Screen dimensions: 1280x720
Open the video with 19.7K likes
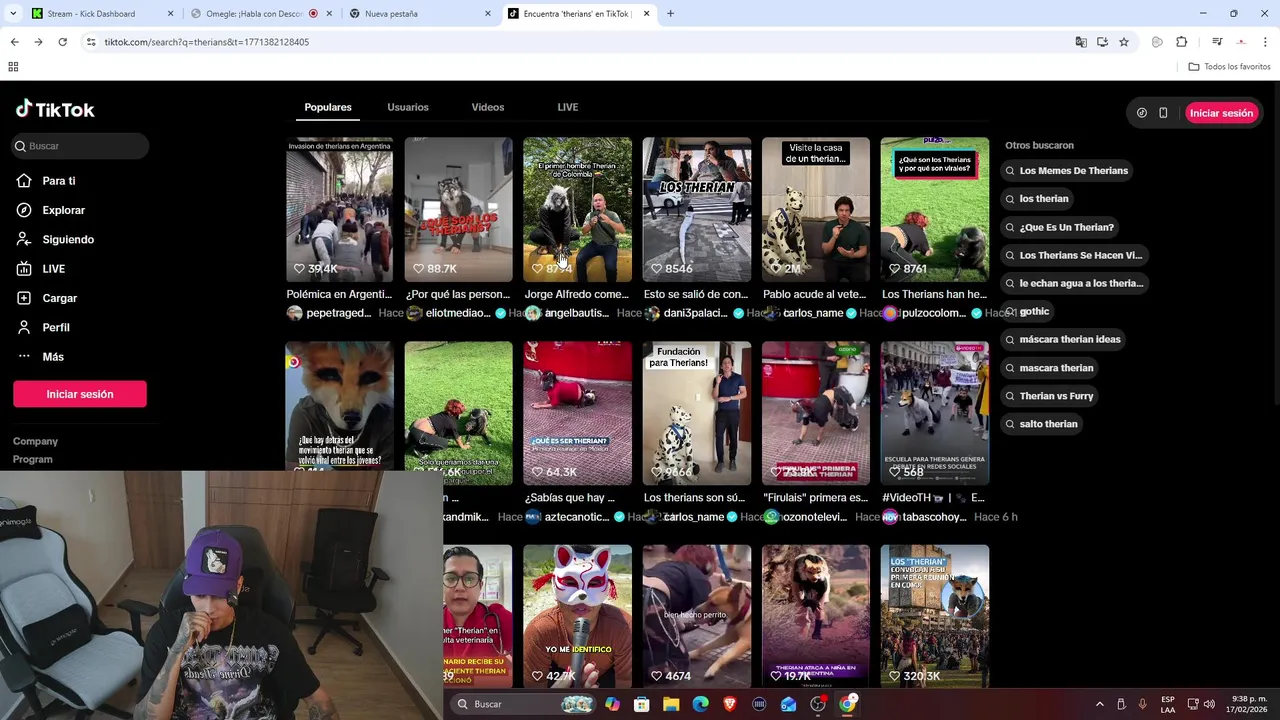(815, 616)
